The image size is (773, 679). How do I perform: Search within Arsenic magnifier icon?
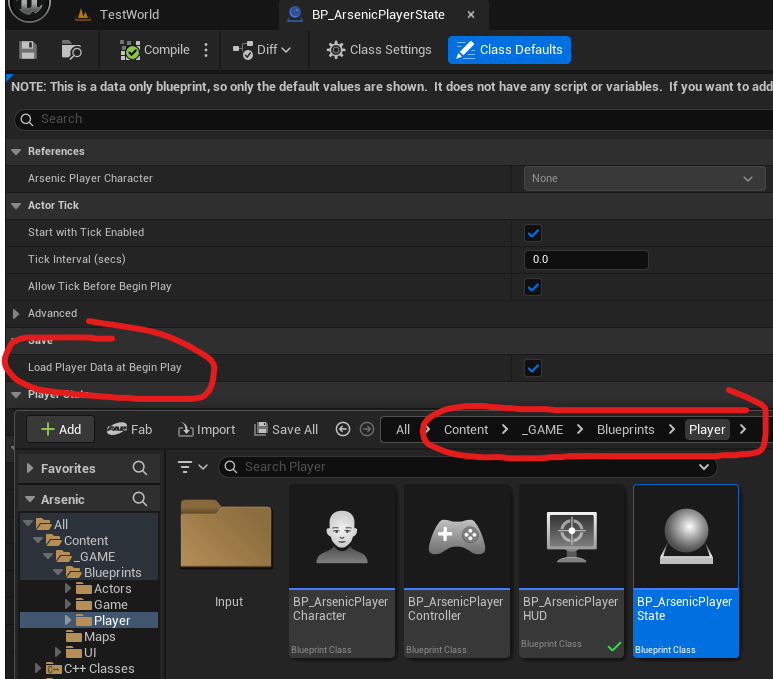(x=140, y=500)
